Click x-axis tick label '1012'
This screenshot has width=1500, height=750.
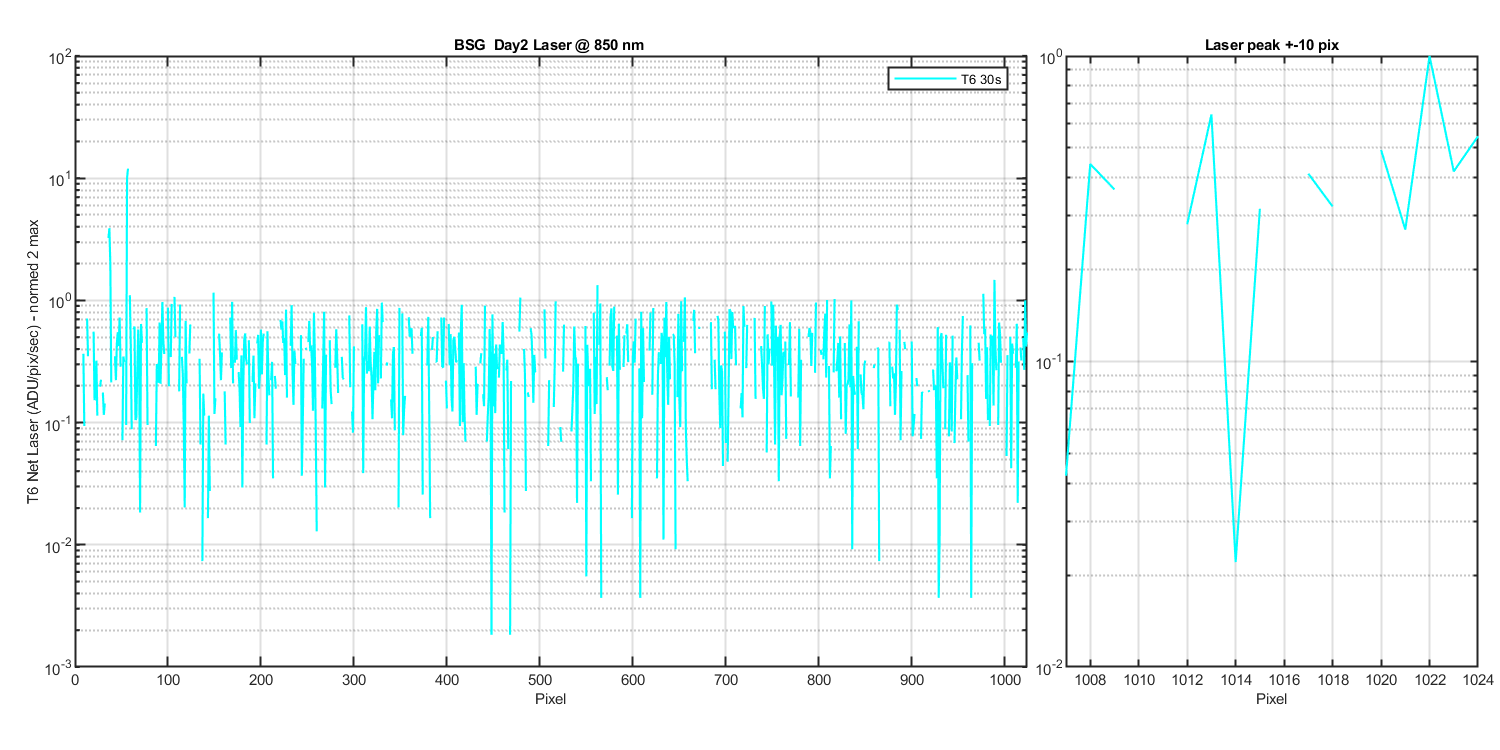1188,680
